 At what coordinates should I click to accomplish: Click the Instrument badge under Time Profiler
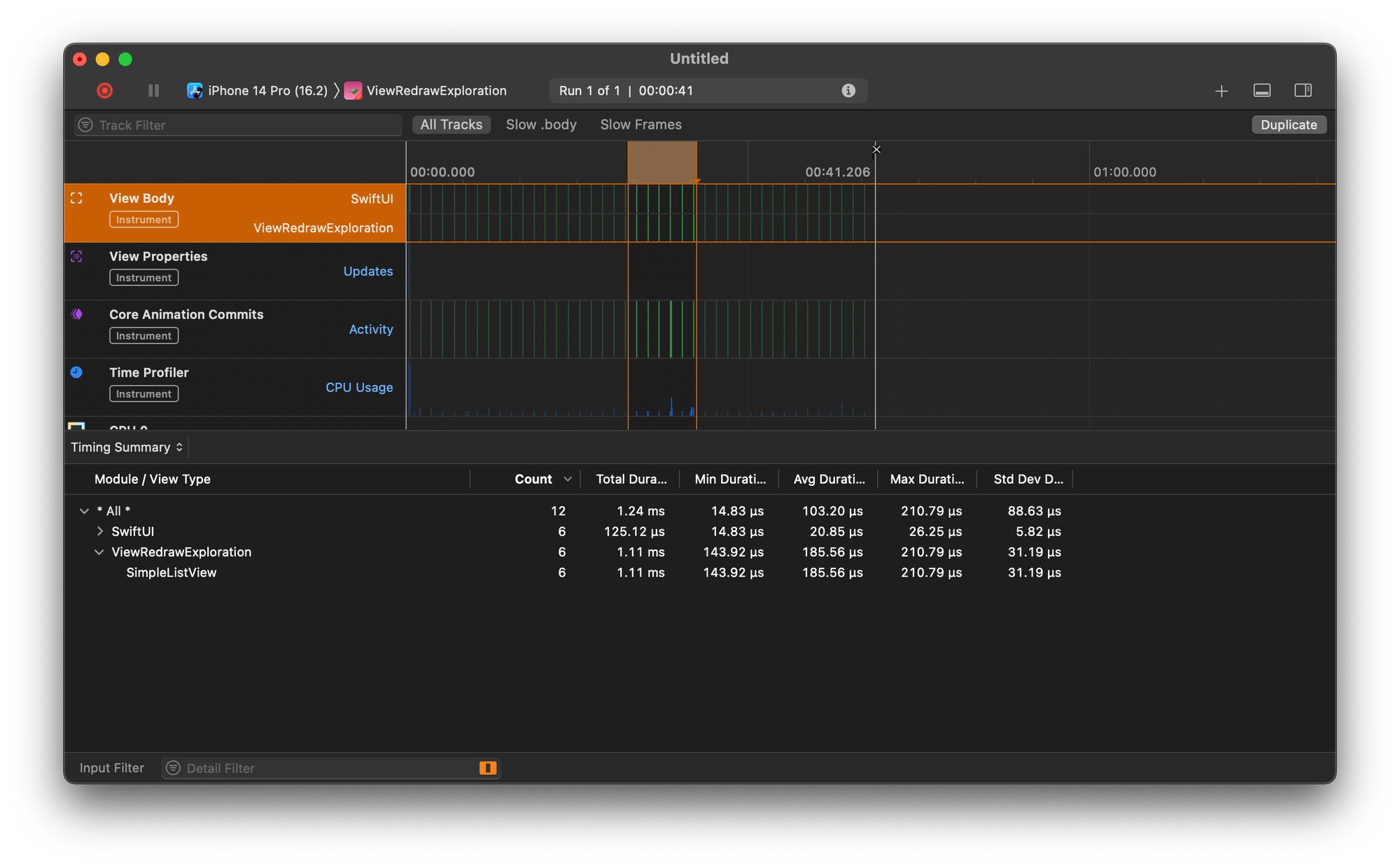(x=143, y=394)
